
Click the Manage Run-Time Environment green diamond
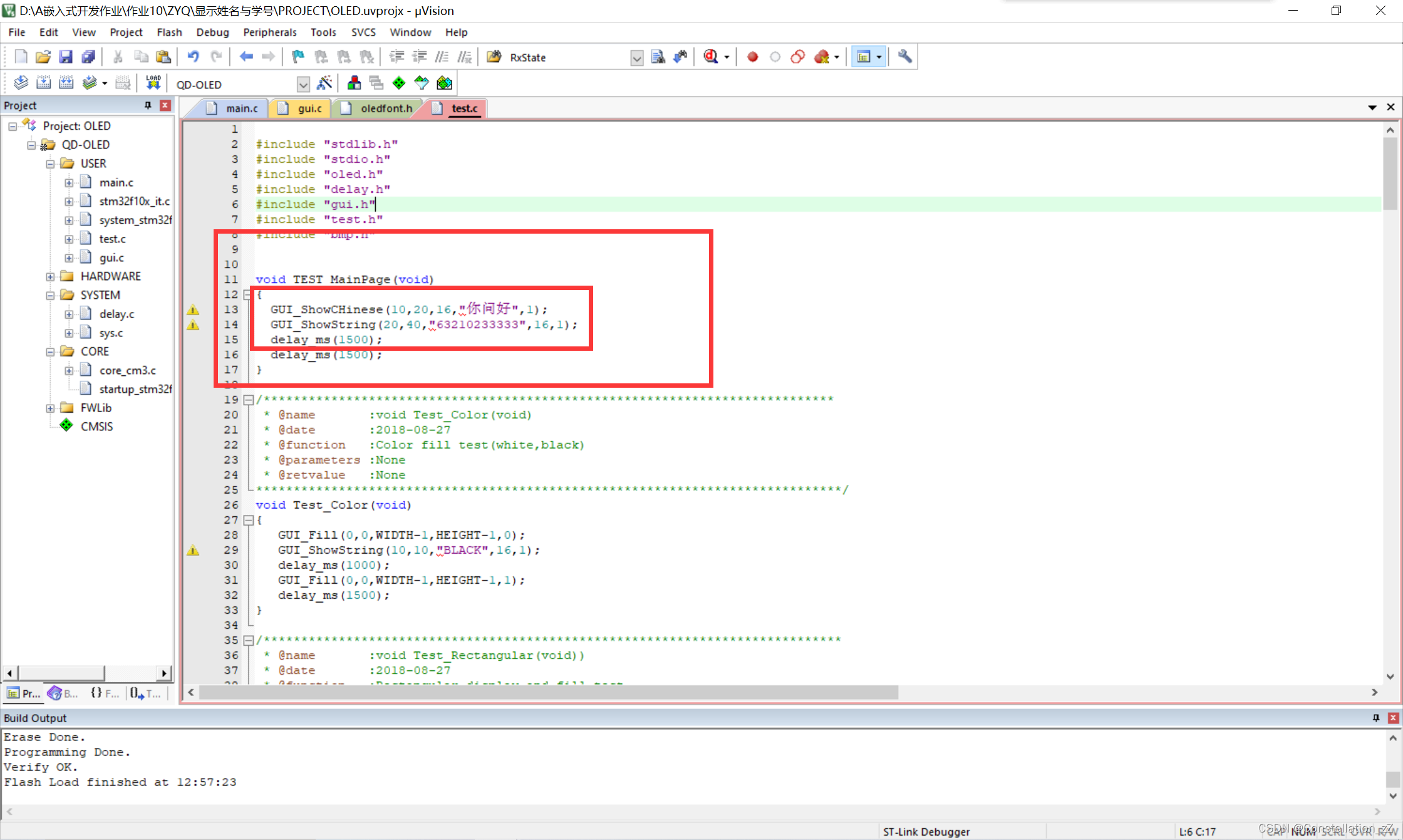pos(398,83)
